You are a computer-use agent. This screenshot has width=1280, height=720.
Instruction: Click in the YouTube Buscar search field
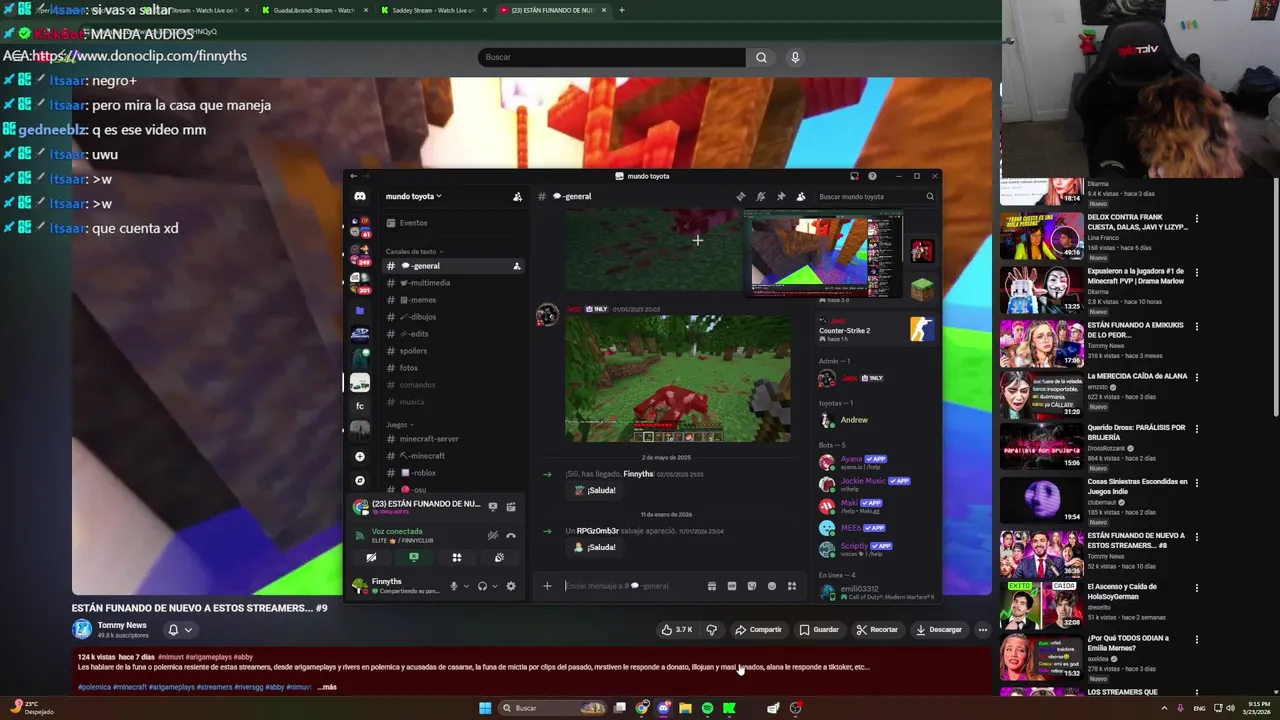pyautogui.click(x=612, y=57)
